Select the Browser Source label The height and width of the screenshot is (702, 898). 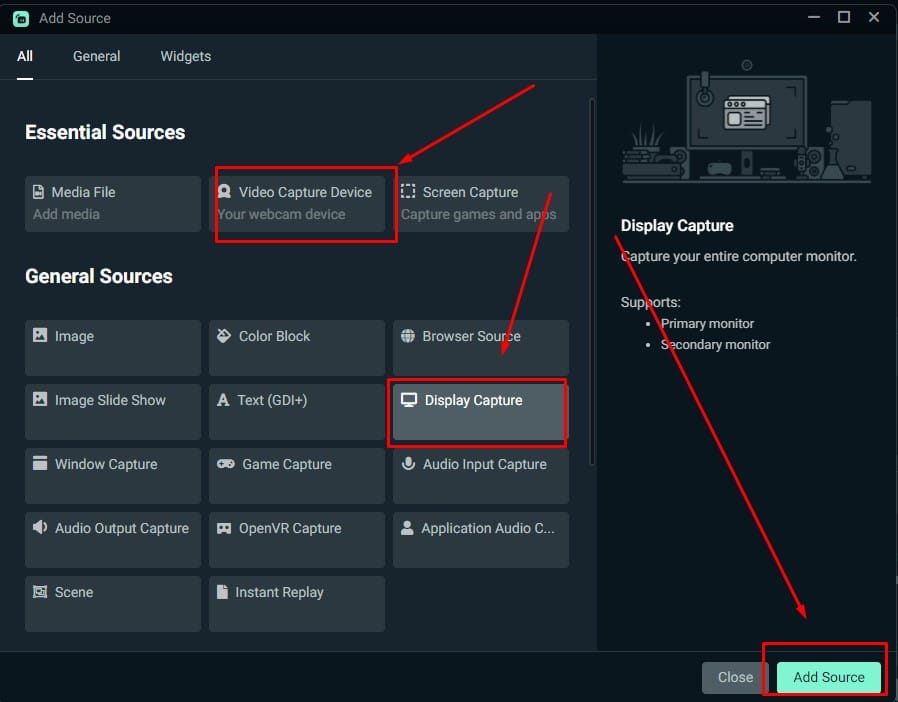tap(471, 336)
